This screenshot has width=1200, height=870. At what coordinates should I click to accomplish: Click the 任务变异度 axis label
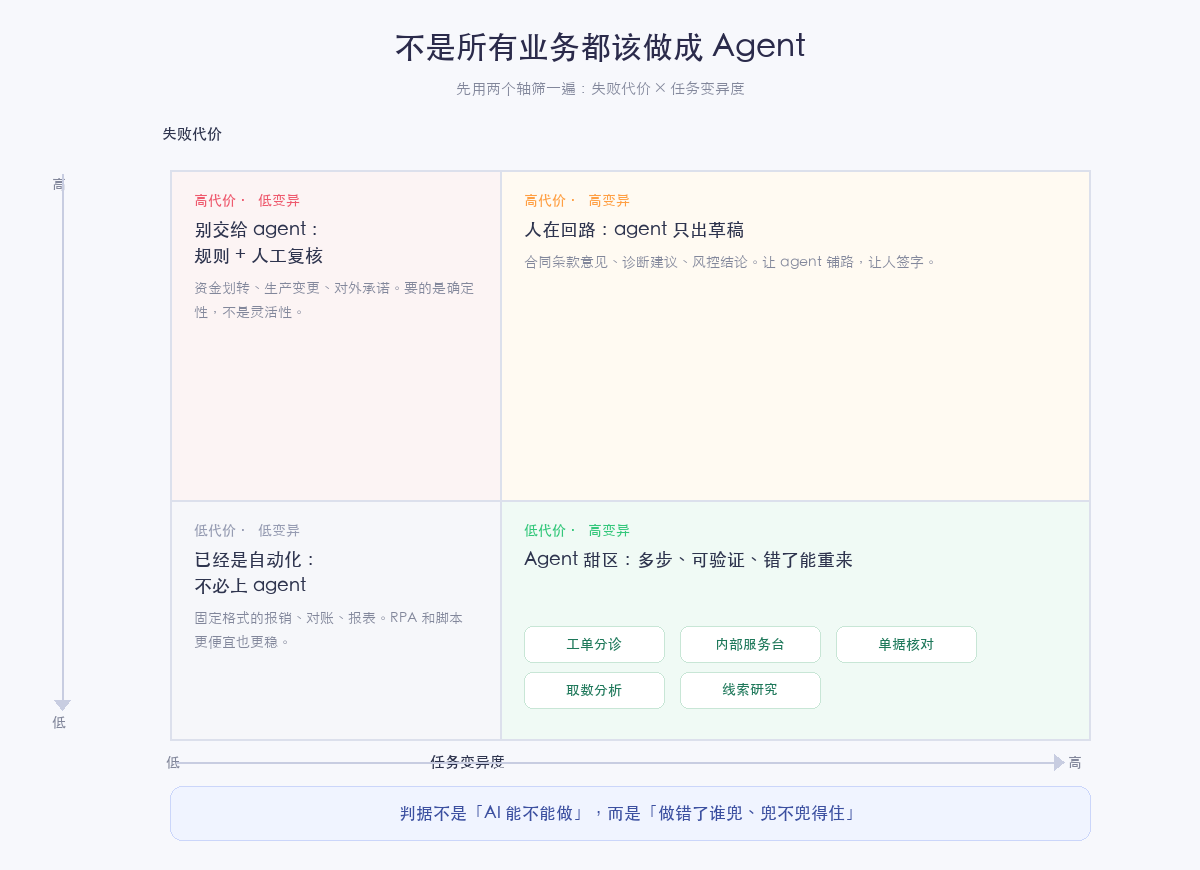[467, 762]
